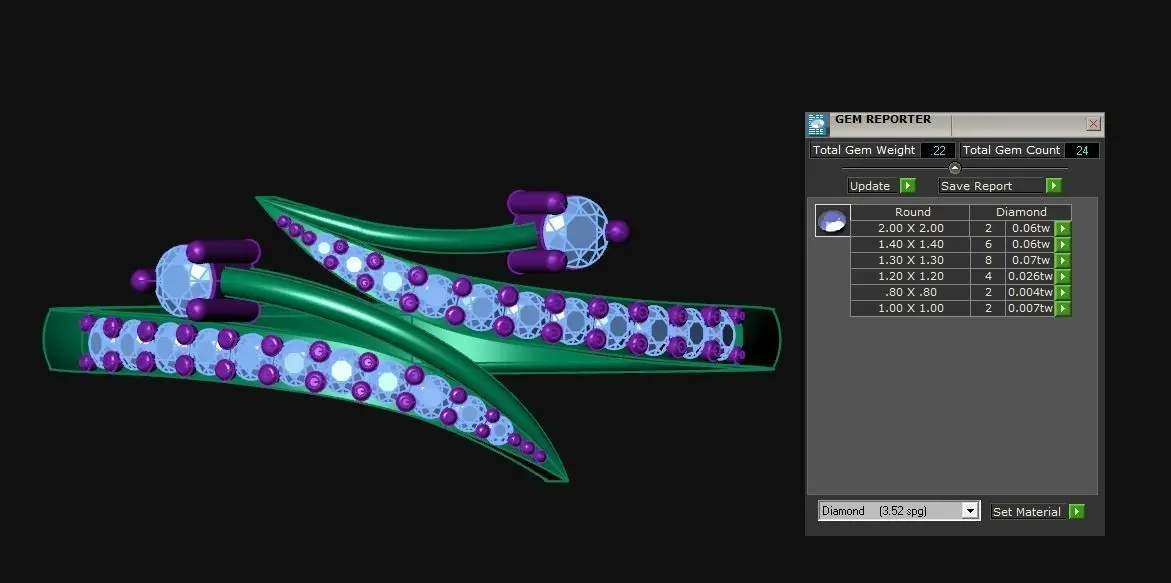This screenshot has height=583, width=1171.
Task: Click the count 8 in 1.30 row
Action: point(988,261)
